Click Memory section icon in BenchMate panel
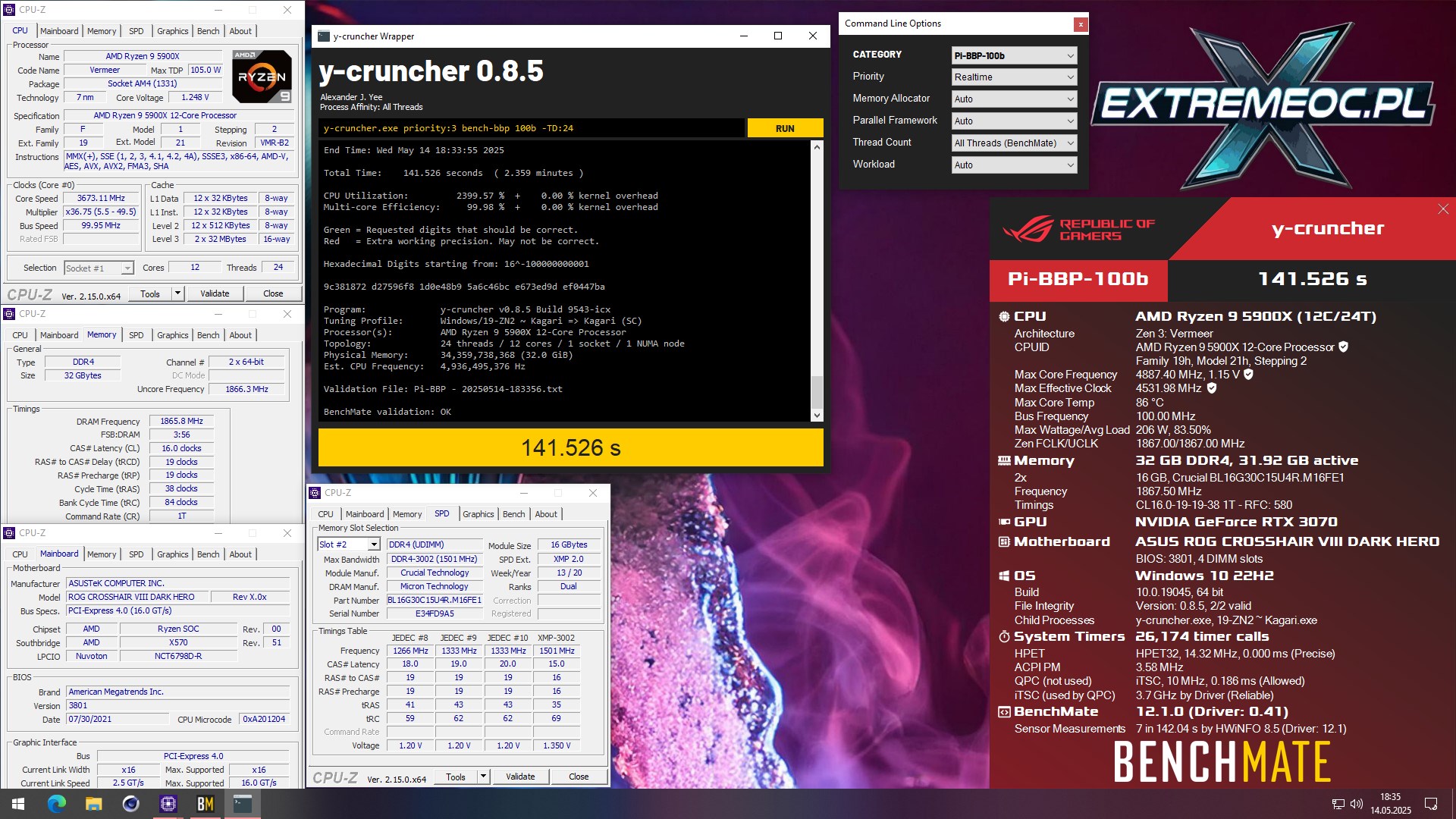This screenshot has height=819, width=1456. point(1003,461)
